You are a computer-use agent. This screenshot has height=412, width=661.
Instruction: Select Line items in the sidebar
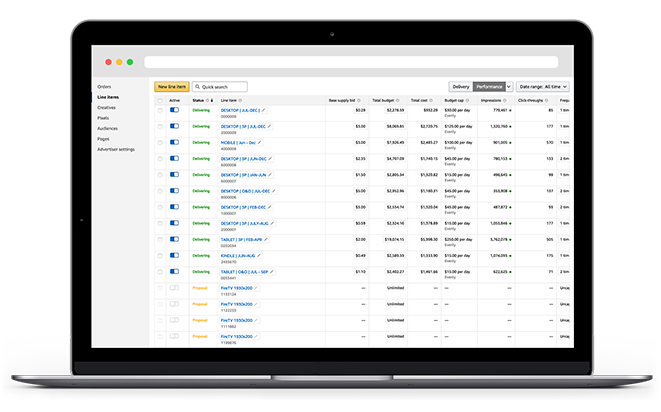point(108,97)
